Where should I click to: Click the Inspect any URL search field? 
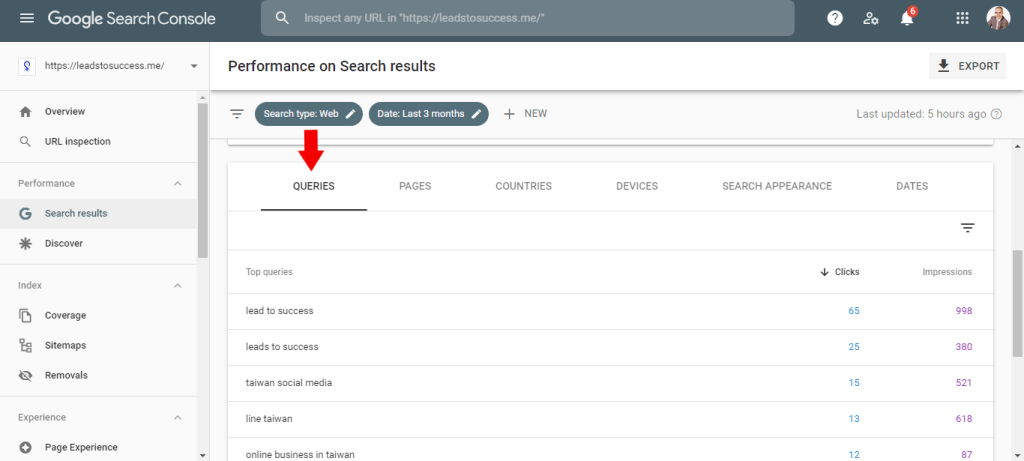[528, 18]
